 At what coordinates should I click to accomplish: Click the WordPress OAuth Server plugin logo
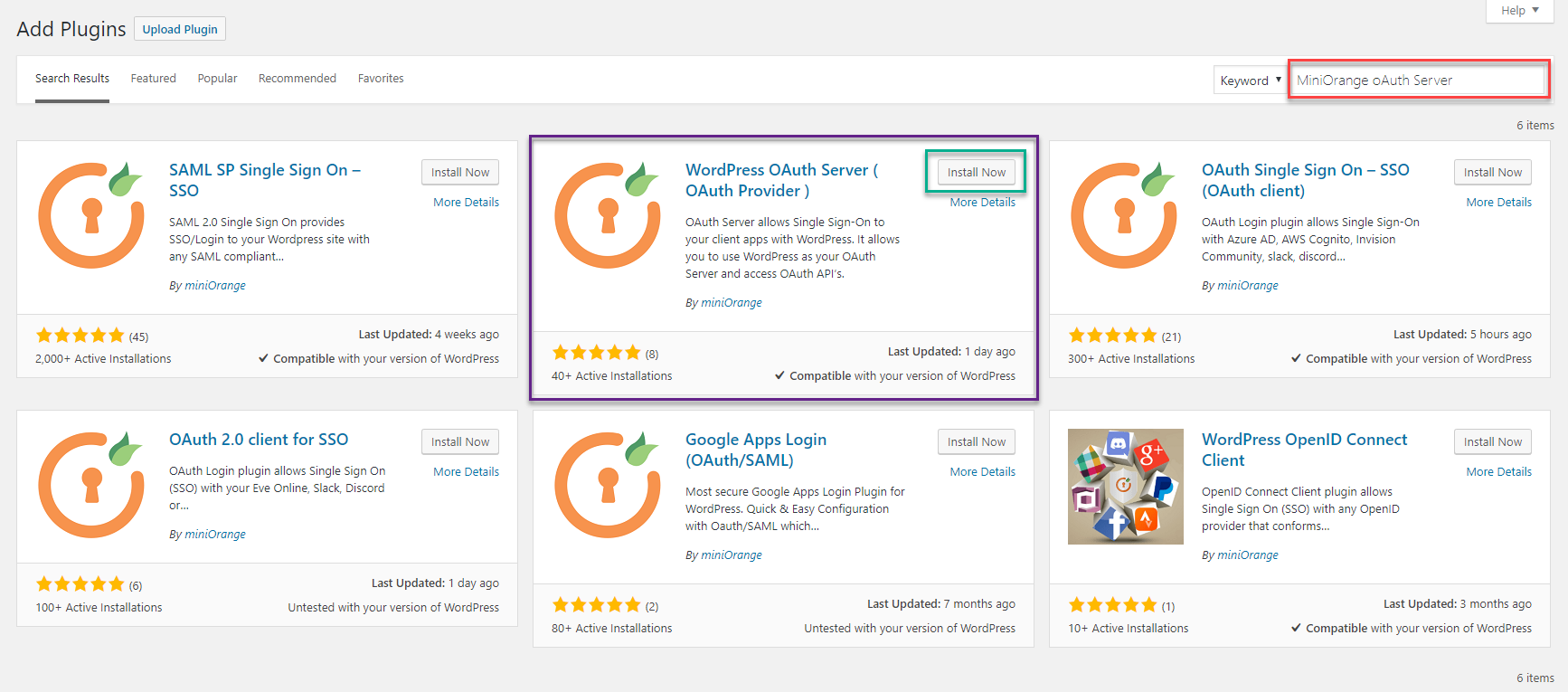[609, 215]
